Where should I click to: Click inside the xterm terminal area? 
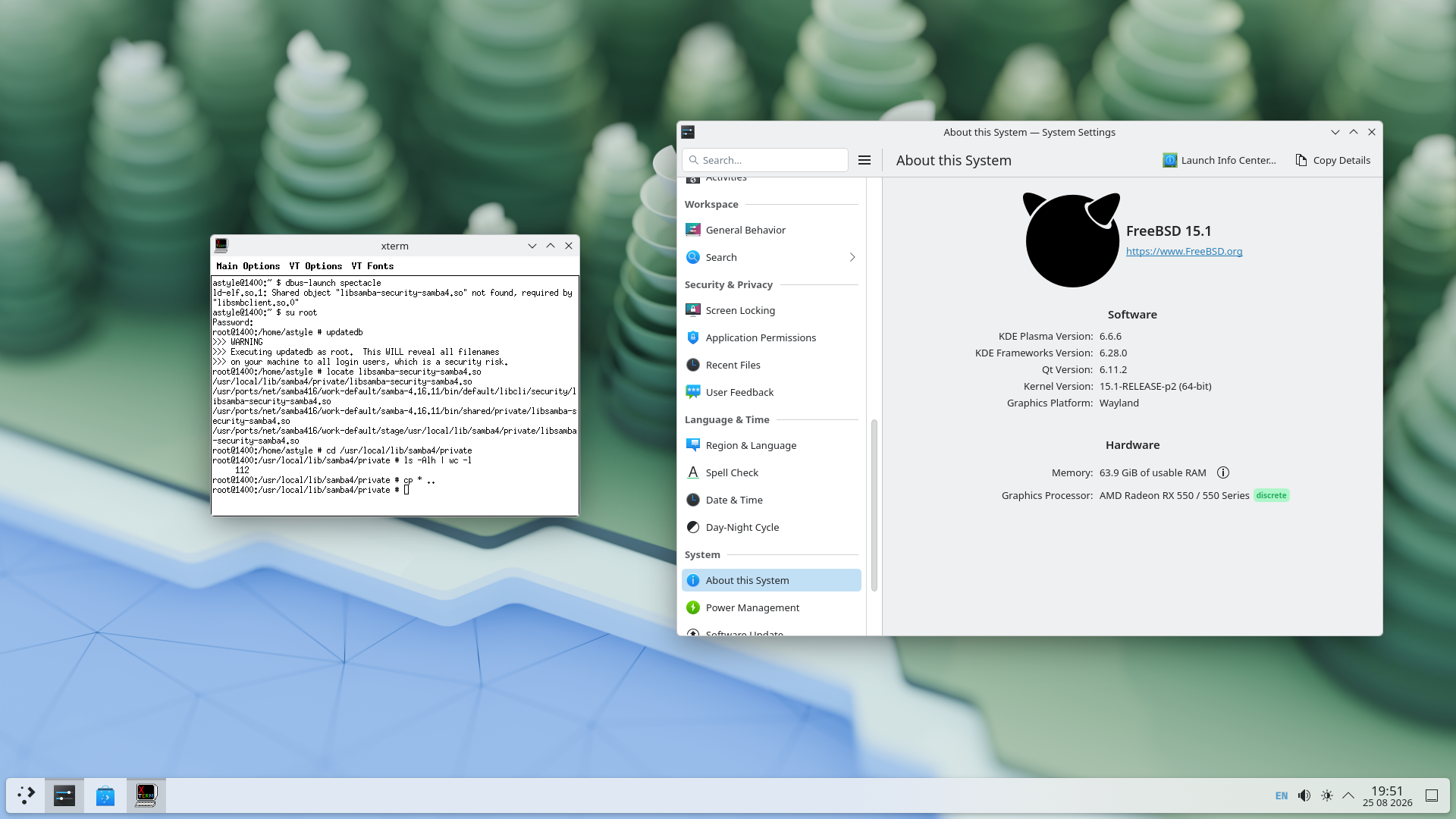click(395, 396)
